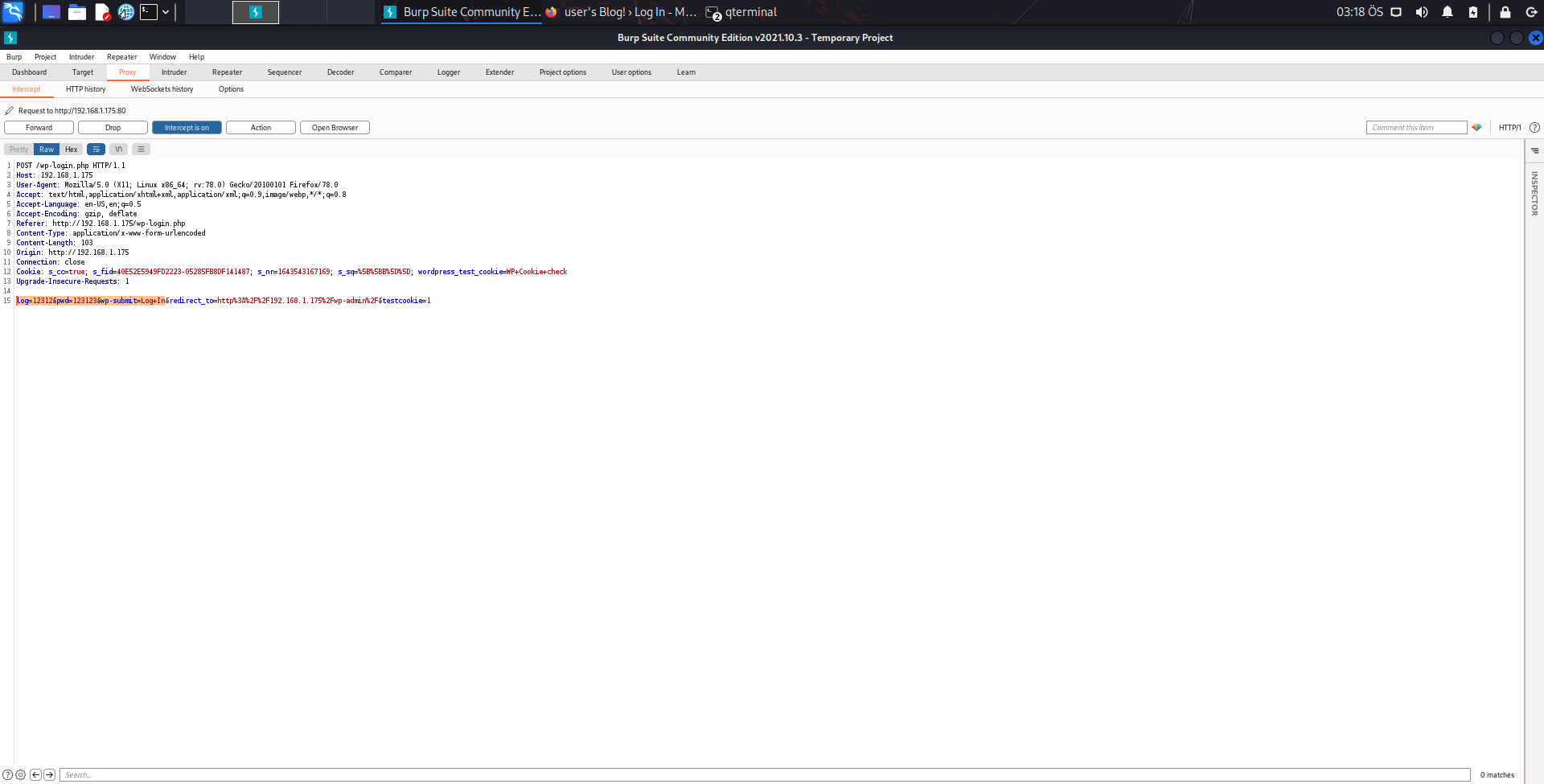This screenshot has height=784, width=1544.
Task: Toggle the line wrap icon in the editor
Action: [96, 150]
